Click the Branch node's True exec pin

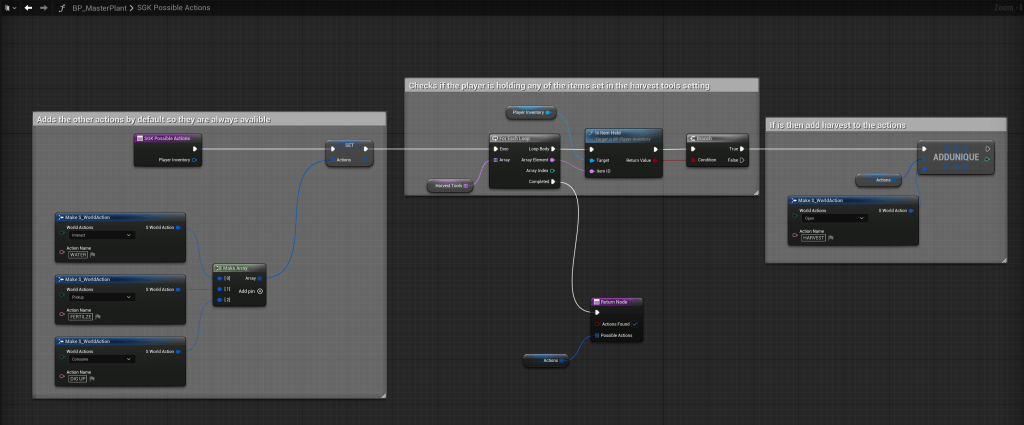coord(743,148)
